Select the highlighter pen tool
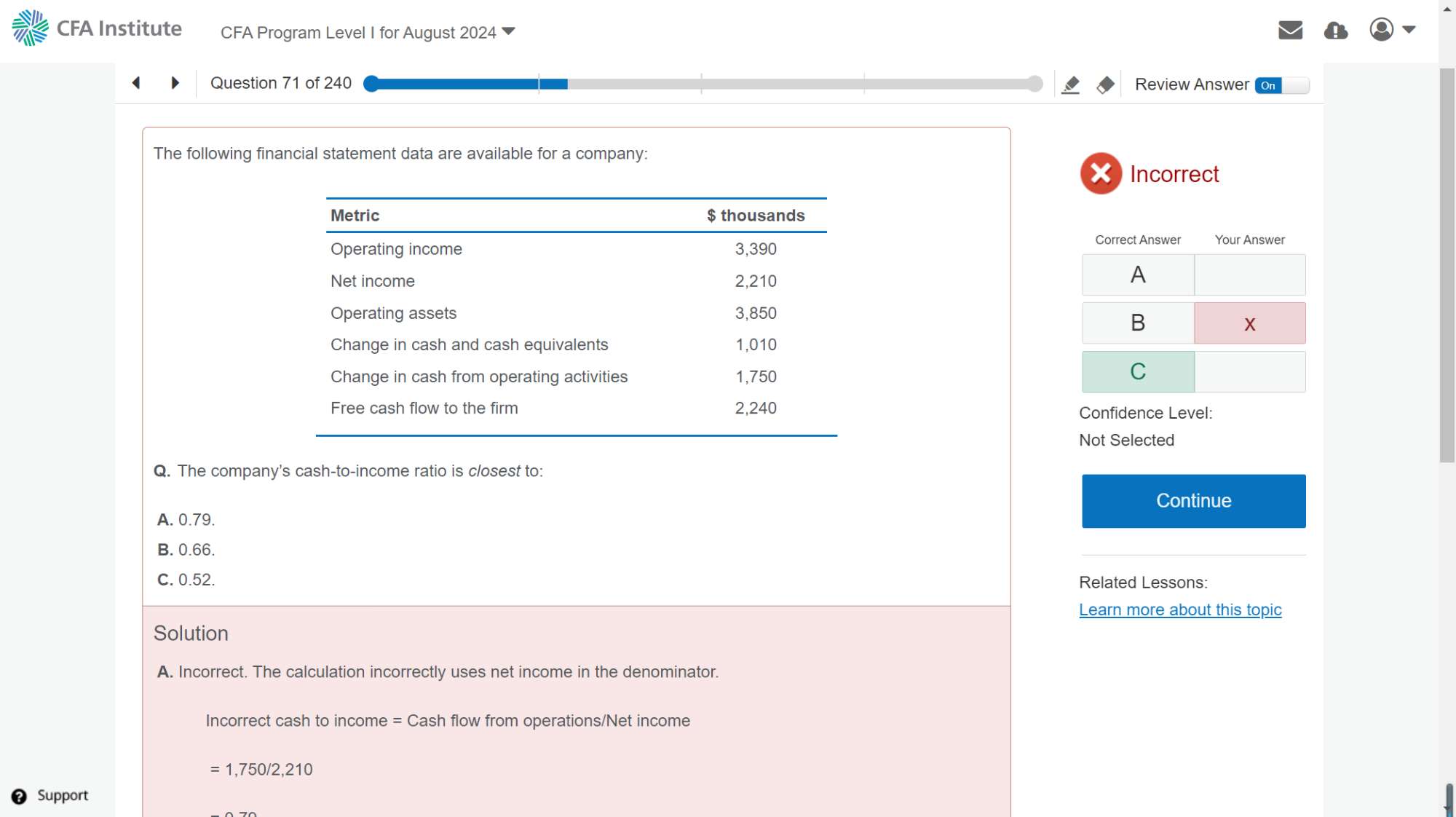The width and height of the screenshot is (1456, 817). [x=1070, y=84]
